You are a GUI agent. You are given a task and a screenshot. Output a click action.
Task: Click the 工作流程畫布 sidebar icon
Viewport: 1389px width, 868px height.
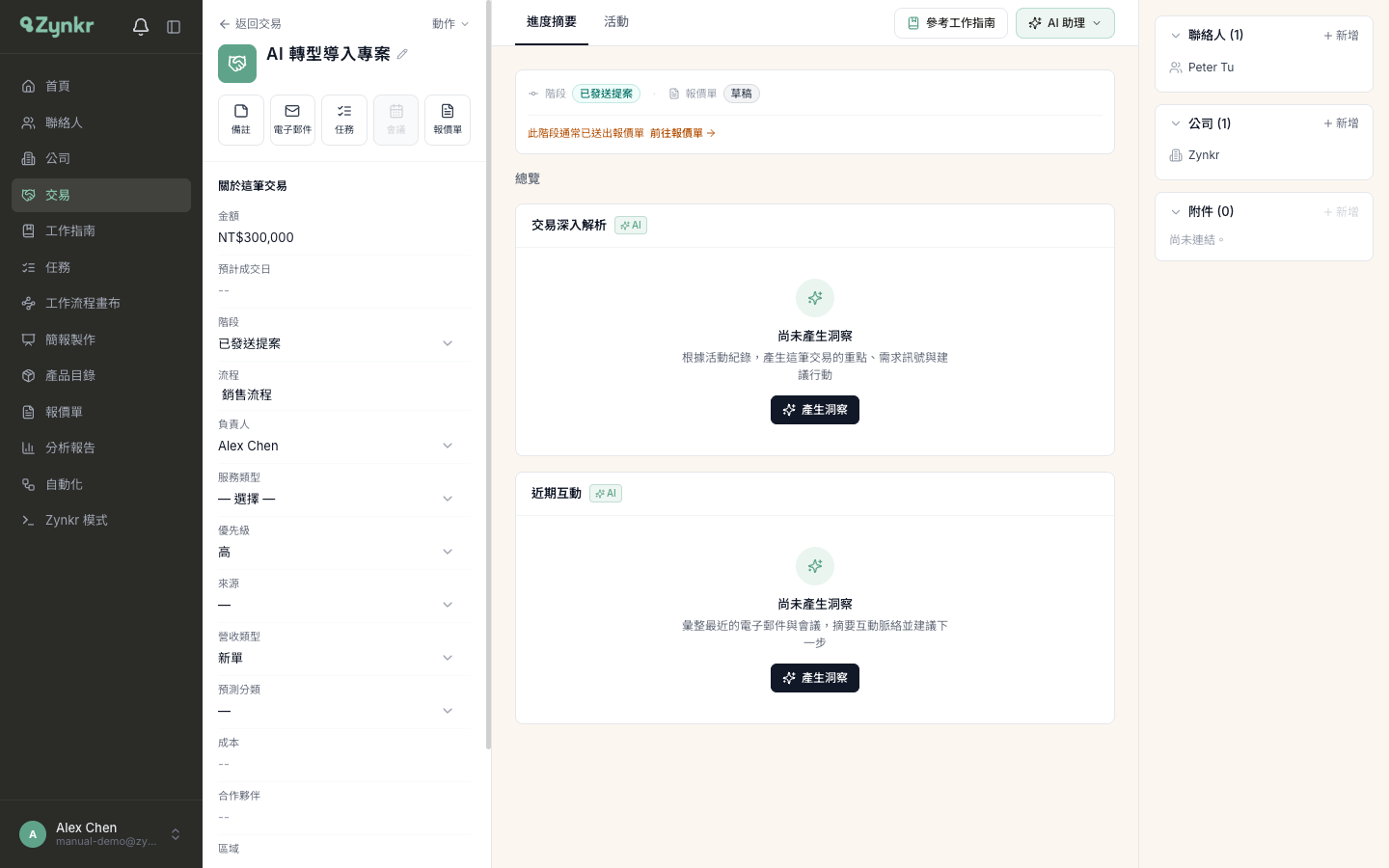point(29,303)
